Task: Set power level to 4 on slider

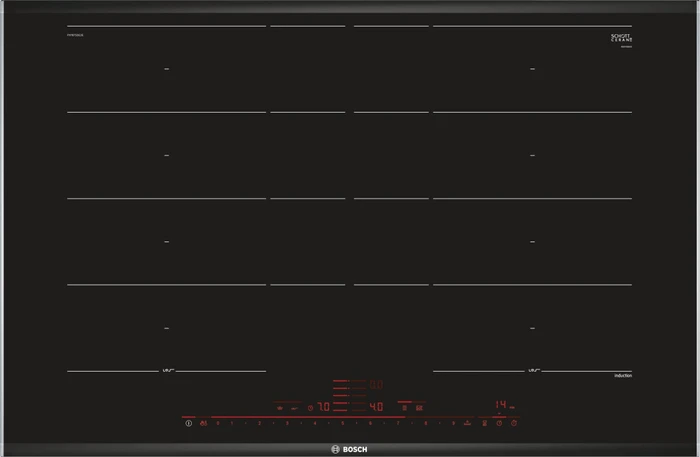Action: click(x=315, y=423)
